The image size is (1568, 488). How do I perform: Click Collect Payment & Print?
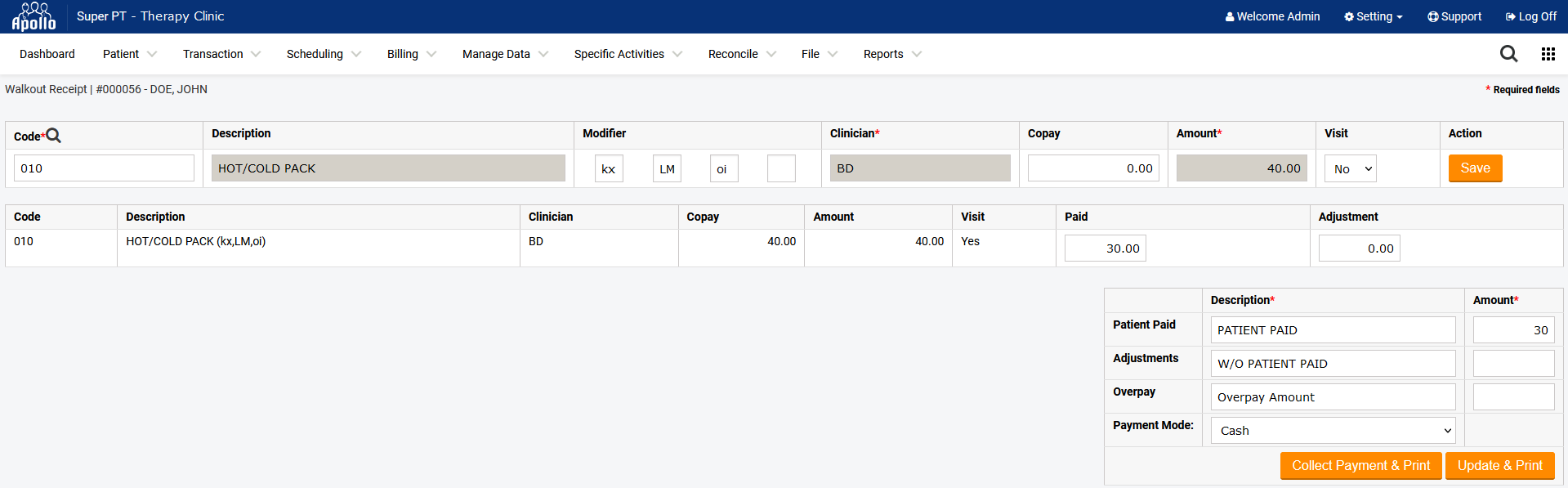[1360, 466]
